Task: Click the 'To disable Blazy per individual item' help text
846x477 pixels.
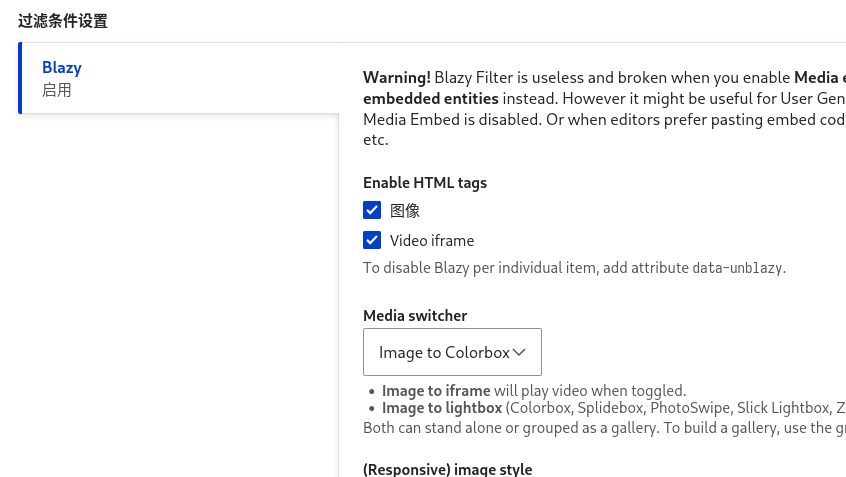Action: click(525, 268)
